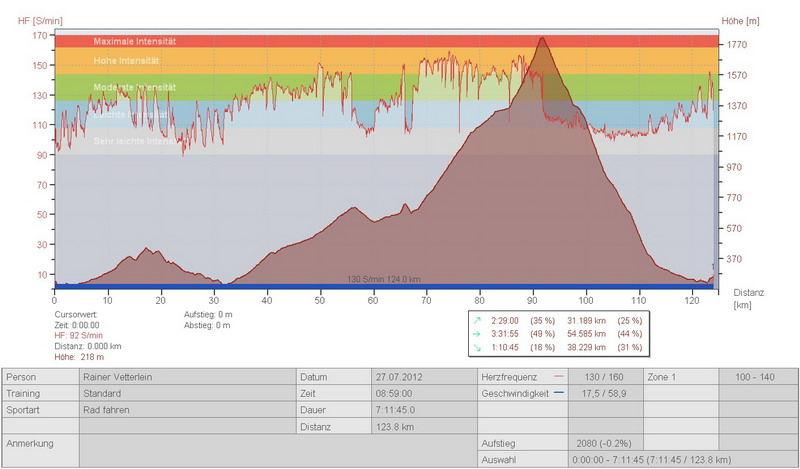This screenshot has width=800, height=469.
Task: Click the flat terrain arrow icon
Action: pyautogui.click(x=480, y=334)
